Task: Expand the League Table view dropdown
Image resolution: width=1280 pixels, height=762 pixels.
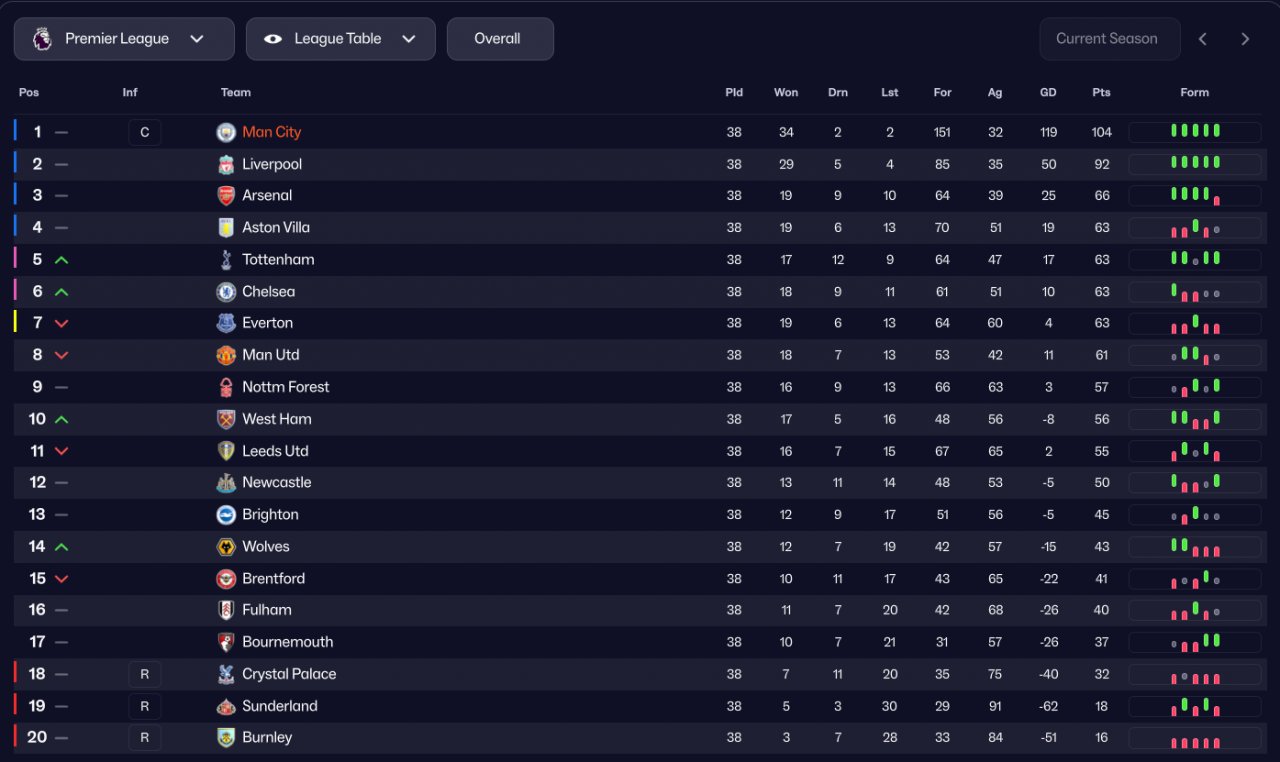Action: 340,39
